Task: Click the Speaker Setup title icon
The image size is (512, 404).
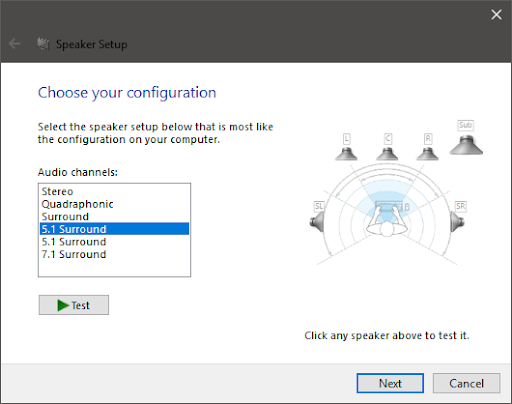Action: point(43,44)
